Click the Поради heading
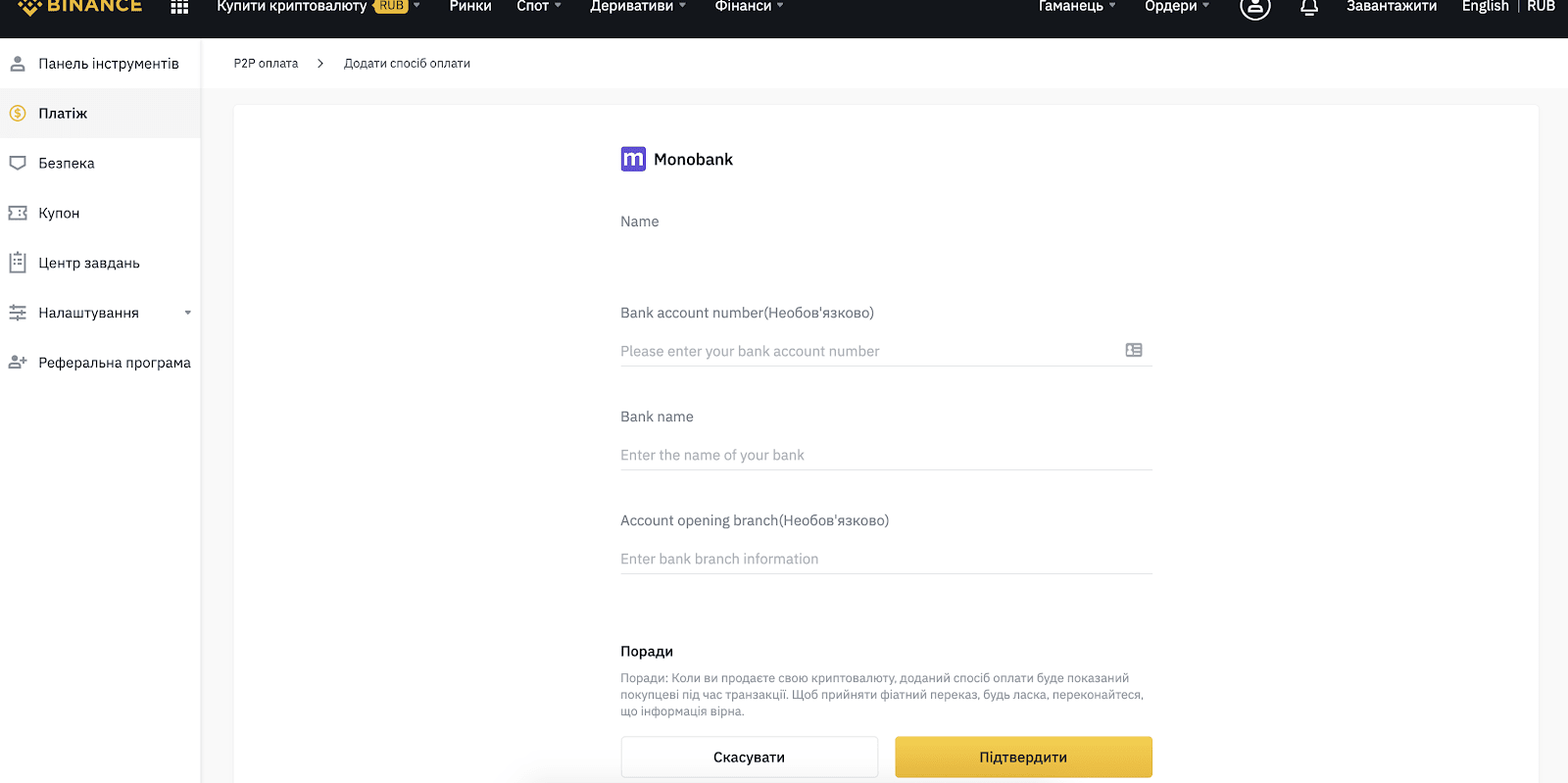The height and width of the screenshot is (783, 1568). pos(647,652)
